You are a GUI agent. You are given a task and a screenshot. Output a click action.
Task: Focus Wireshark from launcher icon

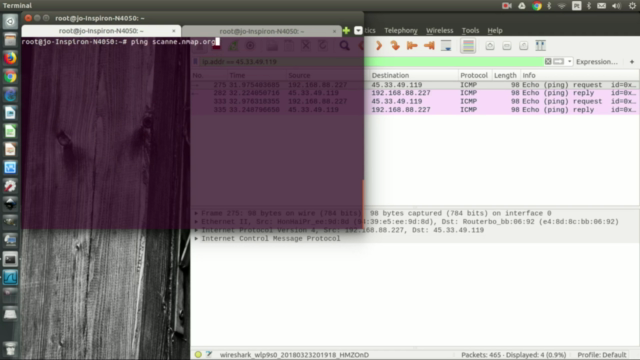(10, 278)
